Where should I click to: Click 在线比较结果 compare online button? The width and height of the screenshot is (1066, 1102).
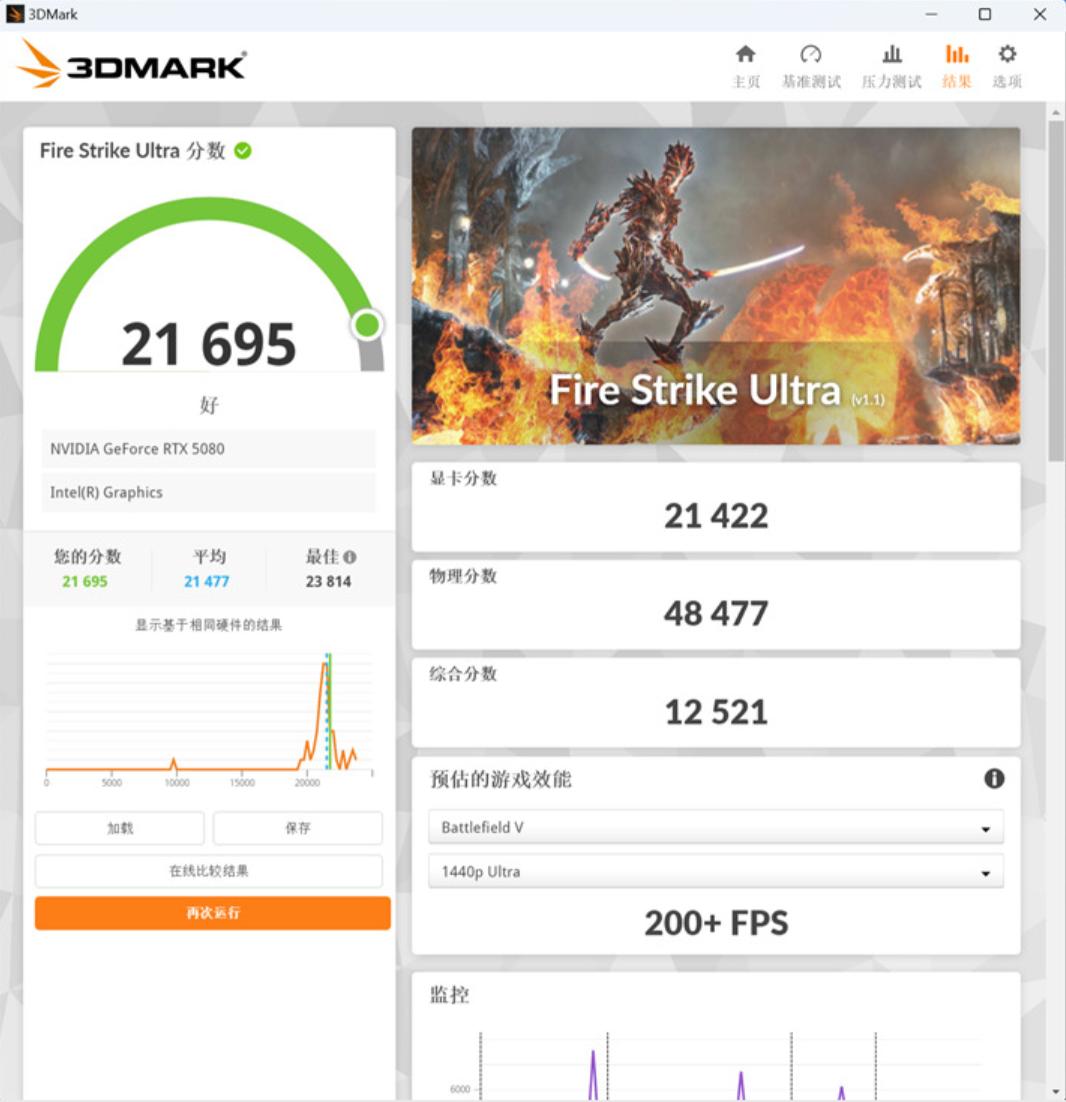209,871
